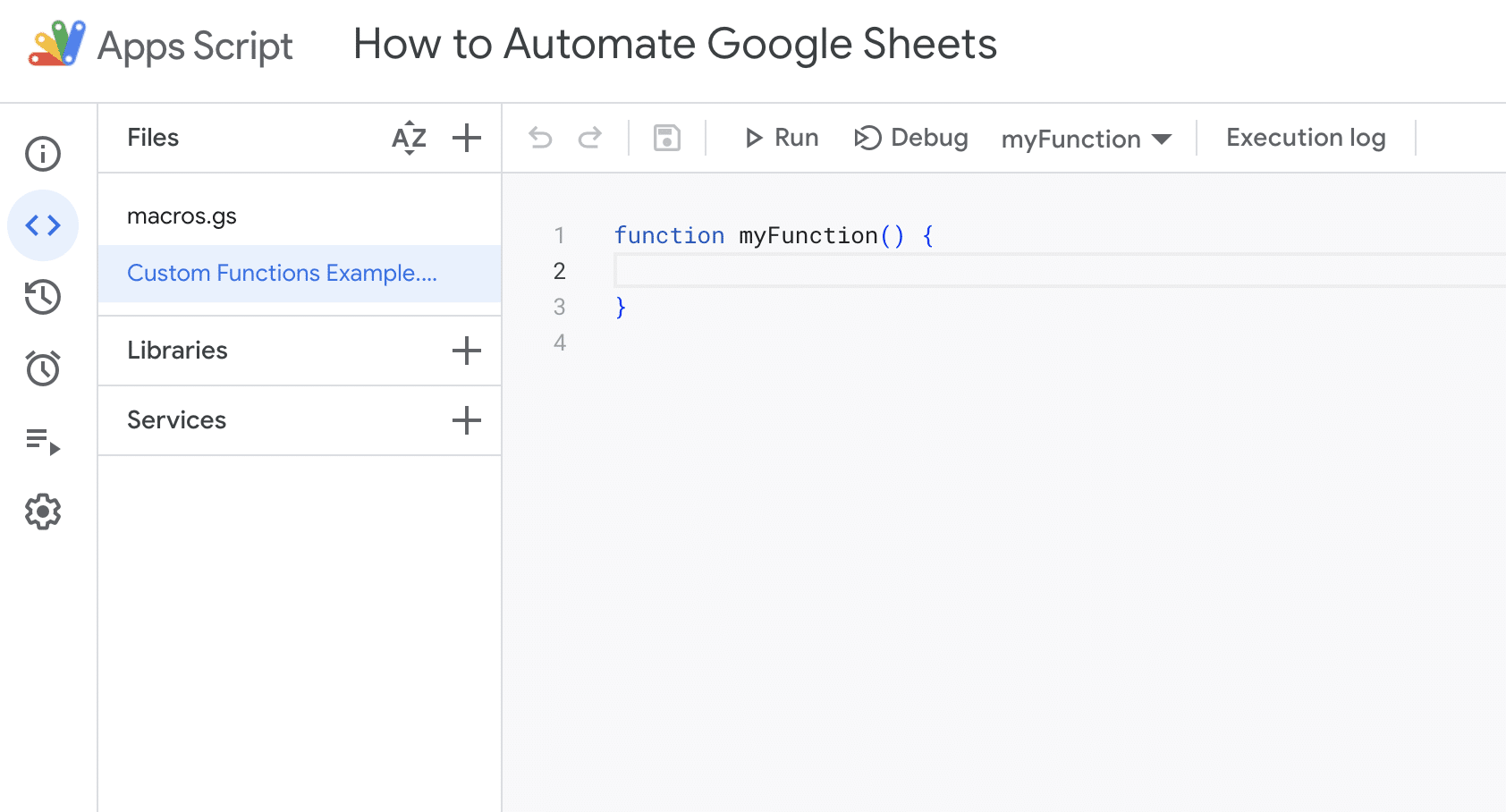The height and width of the screenshot is (812, 1506).
Task: Place cursor on empty code line 2
Action: [x=1060, y=271]
